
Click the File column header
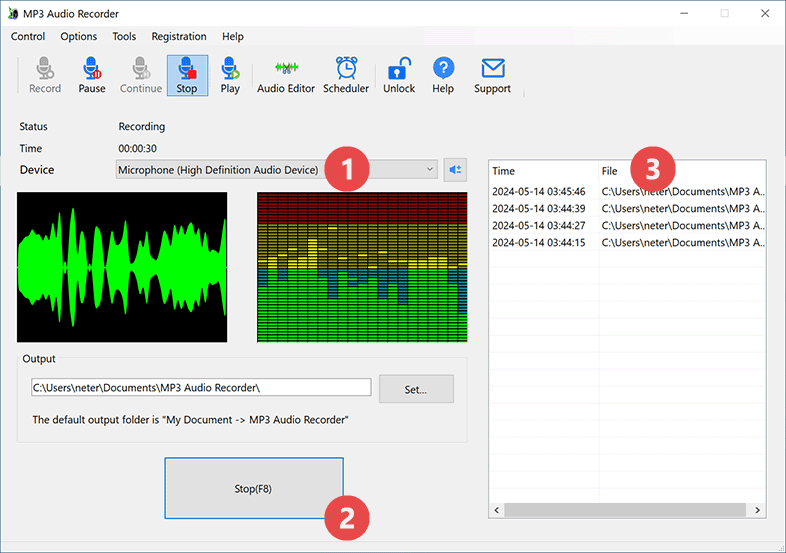coord(682,171)
